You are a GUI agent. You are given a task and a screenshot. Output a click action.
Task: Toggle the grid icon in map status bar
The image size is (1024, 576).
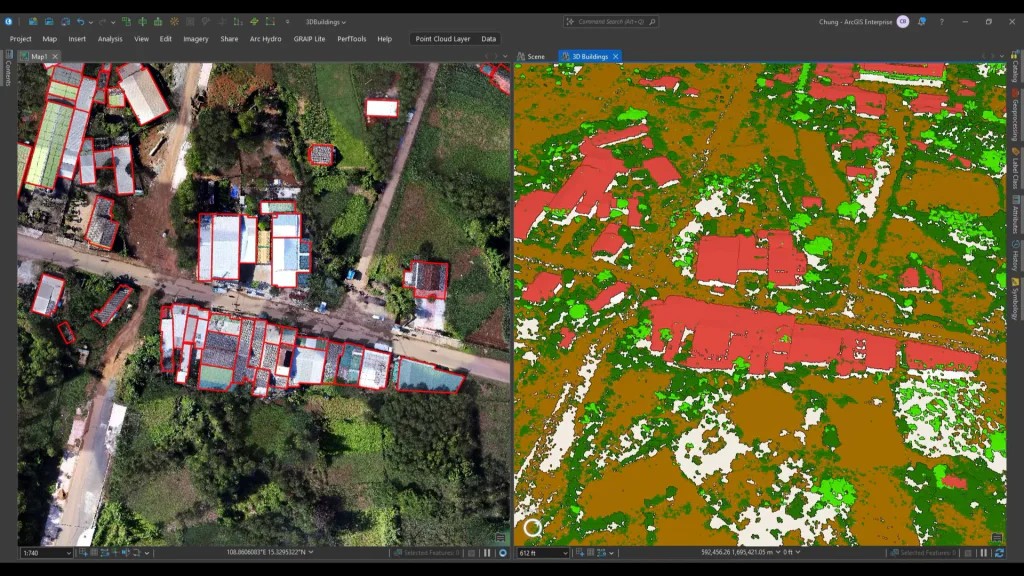94,552
